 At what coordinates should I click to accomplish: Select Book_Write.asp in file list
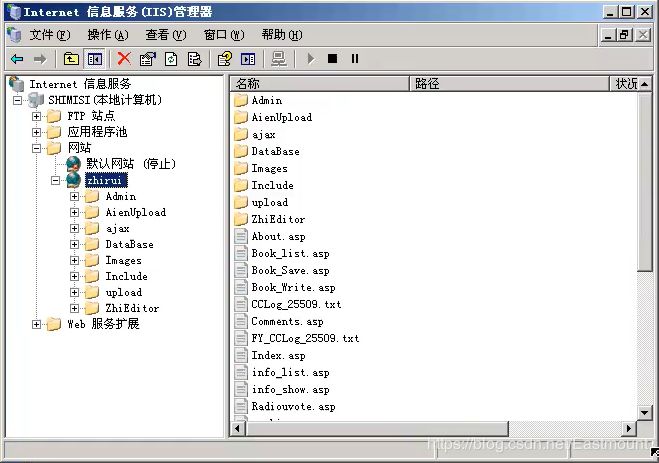point(293,287)
